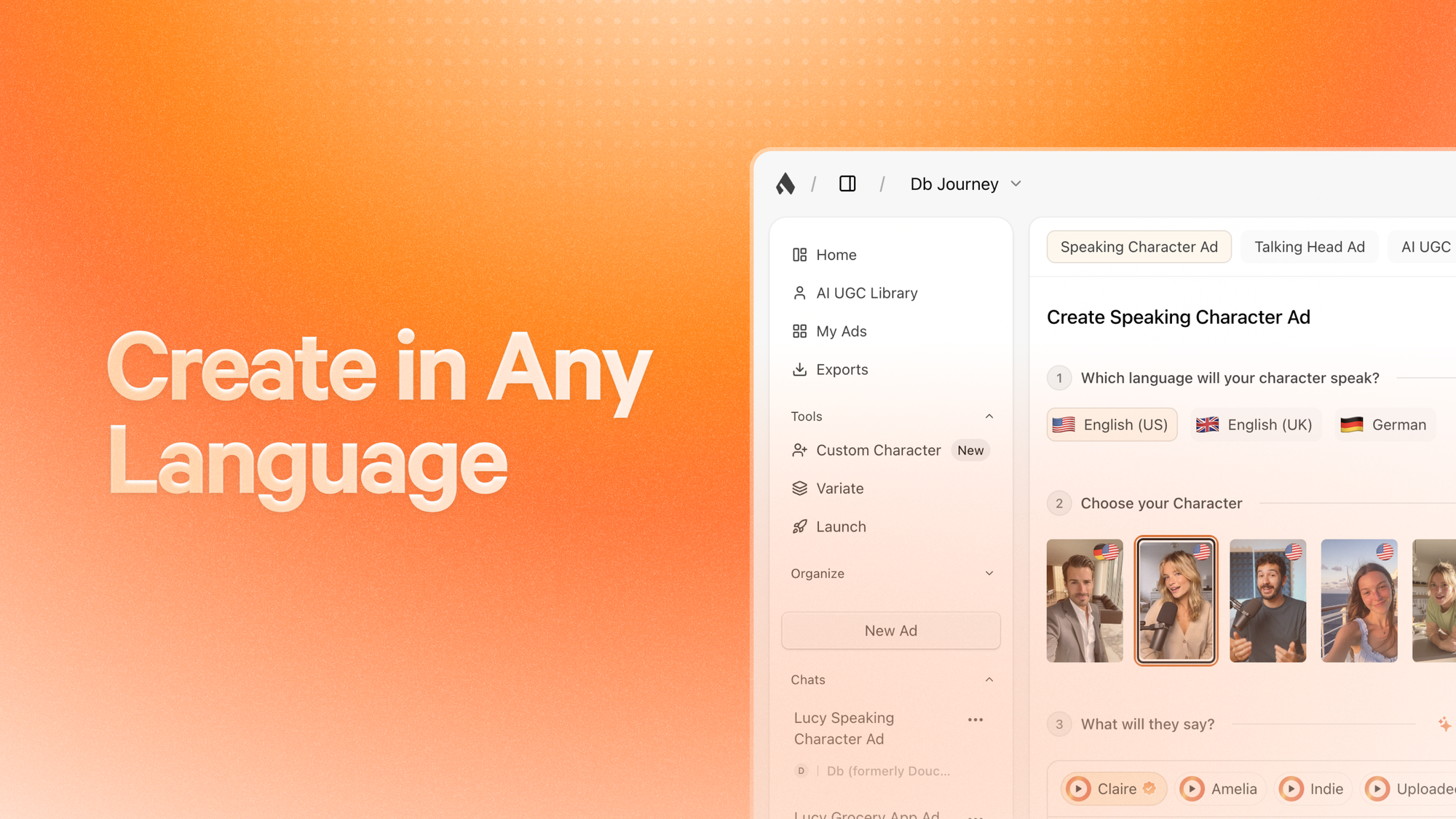Play the Claire voice preview
Viewport: 1456px width, 819px height.
tap(1079, 788)
